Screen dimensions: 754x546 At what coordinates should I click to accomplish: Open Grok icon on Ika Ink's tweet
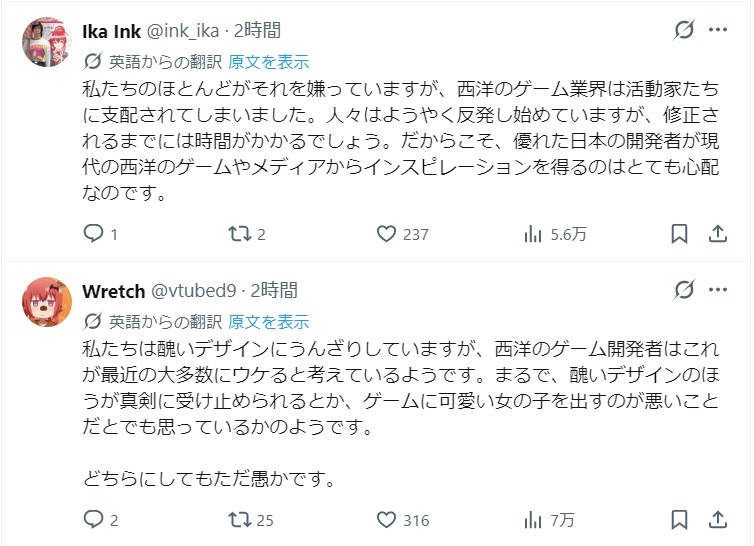point(684,30)
